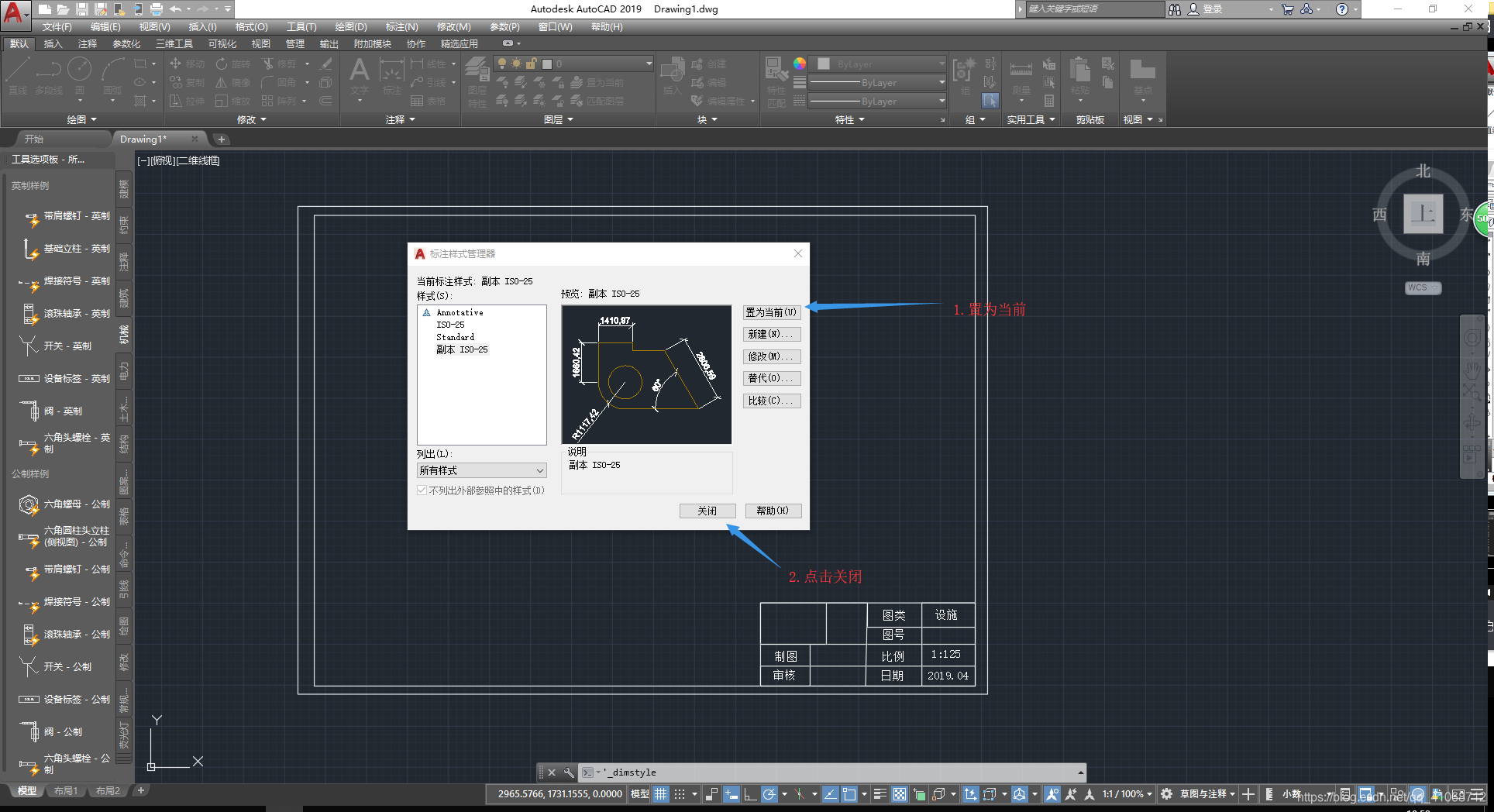Click the Fillet (圆角) tool
The height and width of the screenshot is (812, 1494).
point(279,82)
